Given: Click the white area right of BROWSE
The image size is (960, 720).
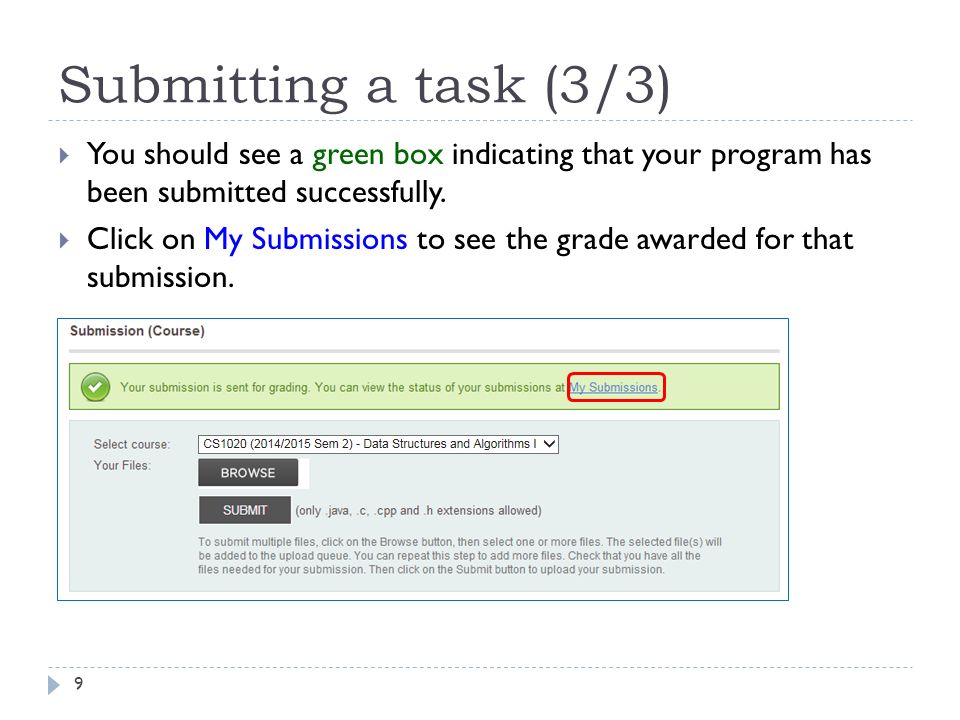Looking at the screenshot, I should point(304,473).
